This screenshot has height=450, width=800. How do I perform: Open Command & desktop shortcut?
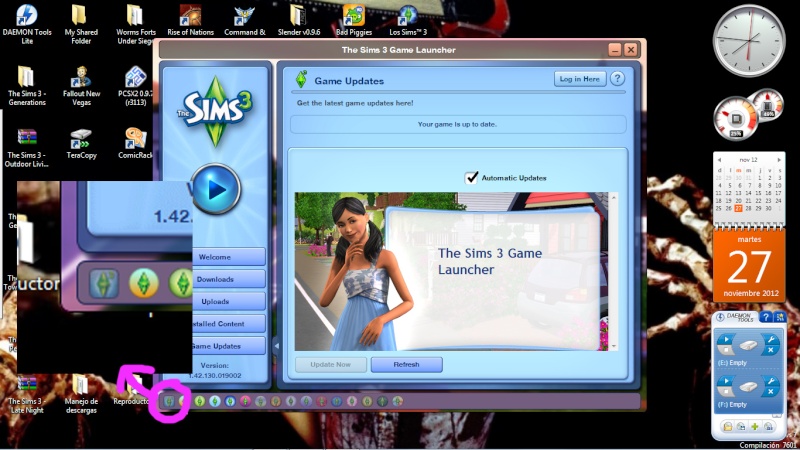[244, 20]
